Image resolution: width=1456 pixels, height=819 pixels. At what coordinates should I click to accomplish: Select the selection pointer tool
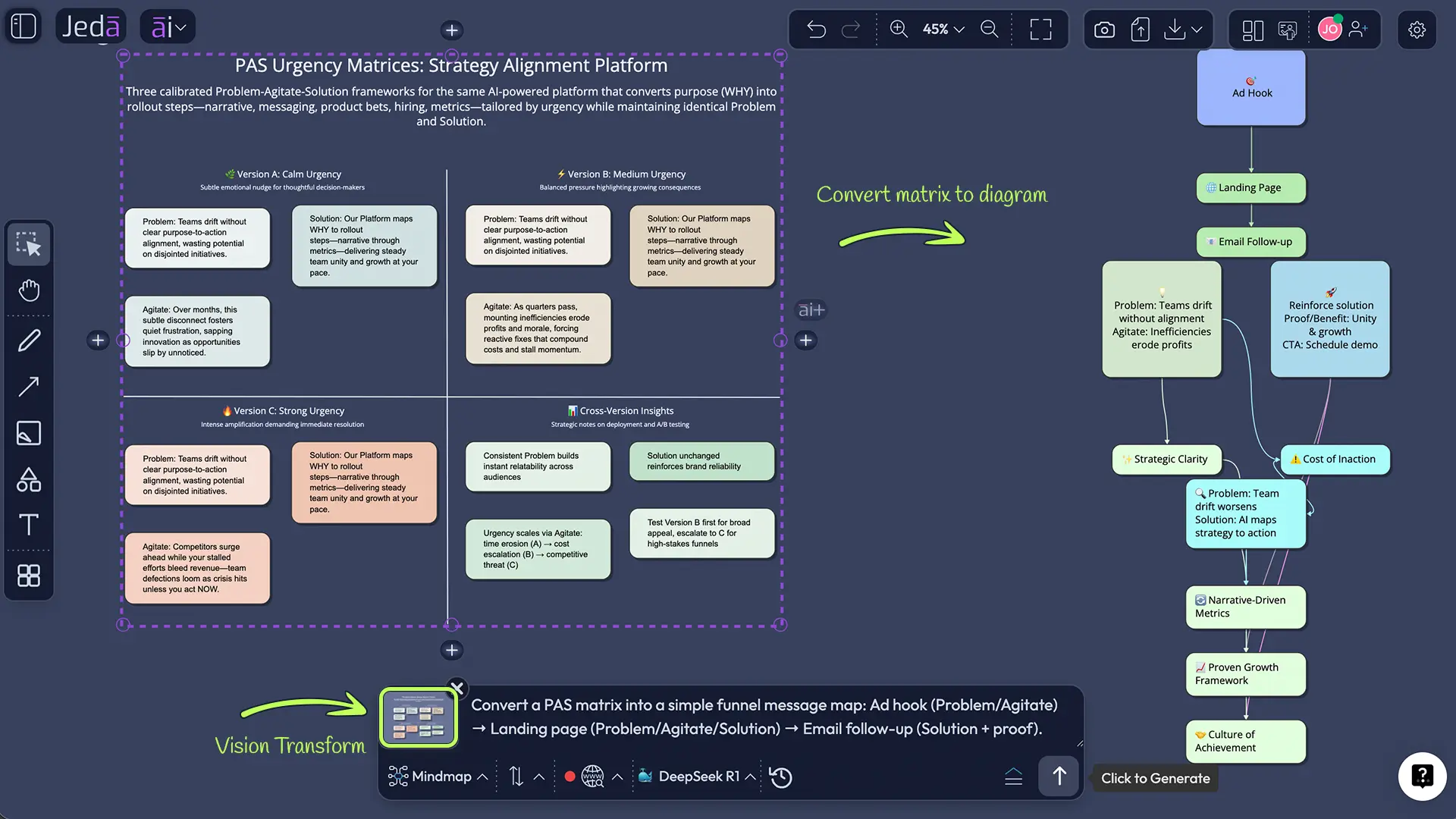(29, 244)
